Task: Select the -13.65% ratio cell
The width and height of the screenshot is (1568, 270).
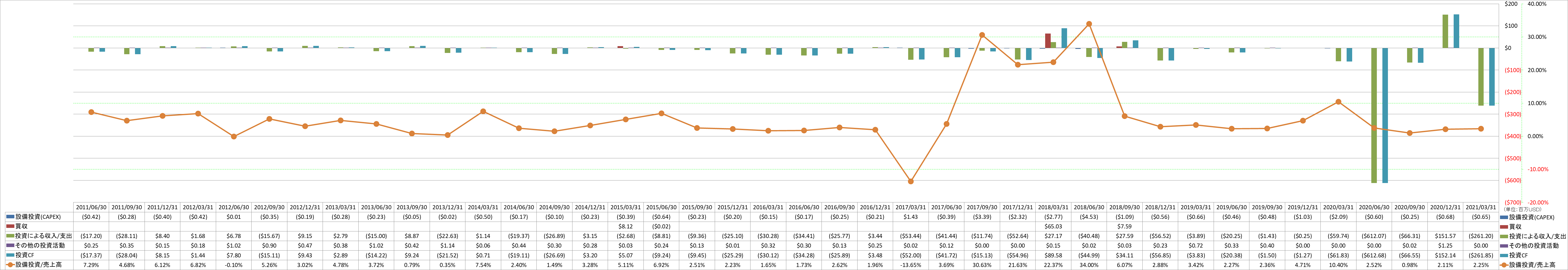Action: (911, 265)
